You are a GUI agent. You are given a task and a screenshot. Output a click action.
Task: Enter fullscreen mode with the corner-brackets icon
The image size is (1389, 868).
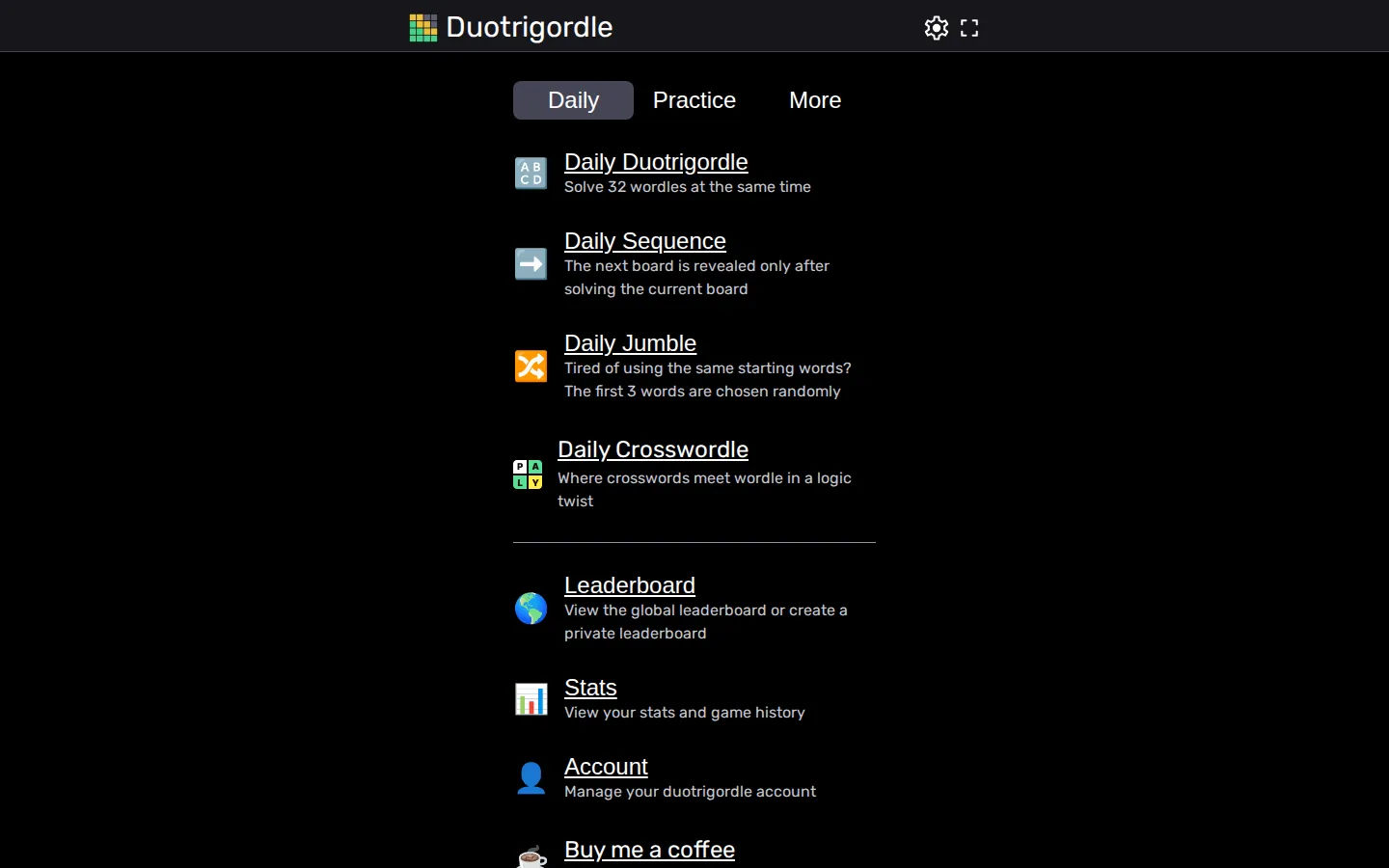pos(969,28)
